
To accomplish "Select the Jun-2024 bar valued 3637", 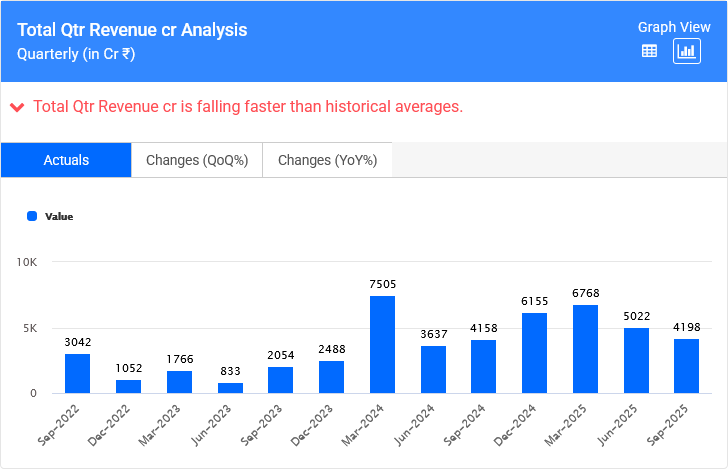I will (x=433, y=370).
